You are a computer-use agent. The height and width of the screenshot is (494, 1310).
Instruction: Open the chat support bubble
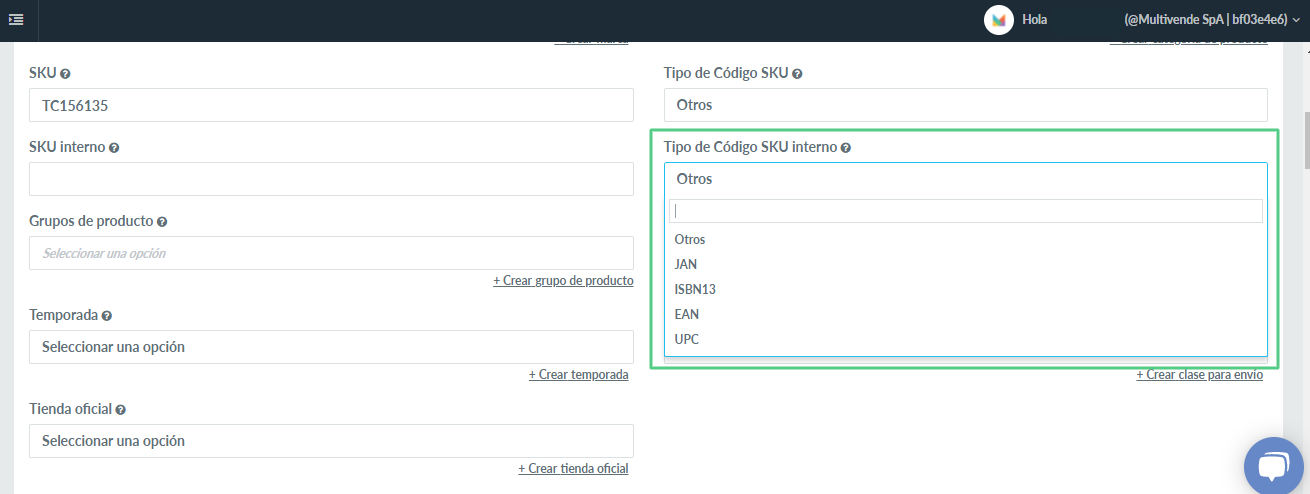1273,467
